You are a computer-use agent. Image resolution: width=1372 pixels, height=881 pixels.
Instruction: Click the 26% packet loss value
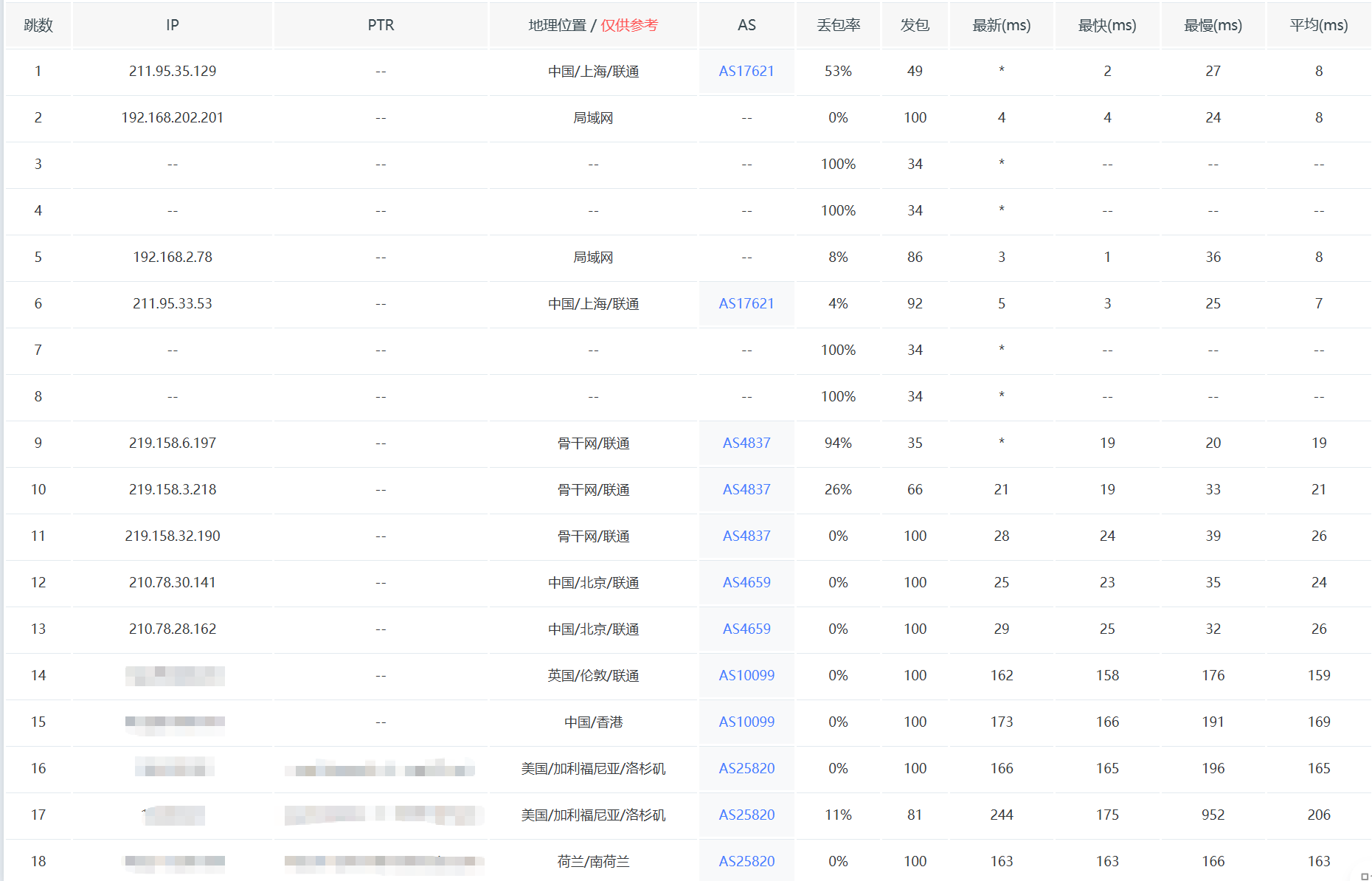pyautogui.click(x=838, y=489)
